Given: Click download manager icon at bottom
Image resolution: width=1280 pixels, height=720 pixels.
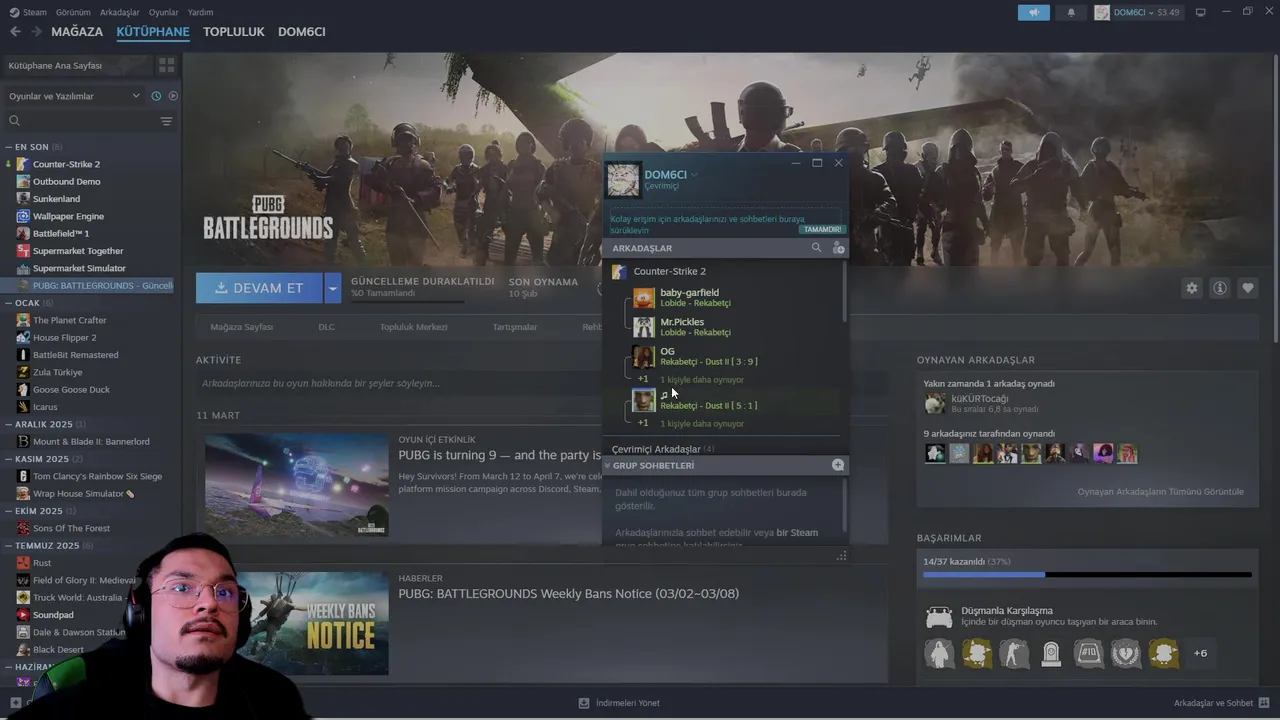Looking at the screenshot, I should coord(584,703).
